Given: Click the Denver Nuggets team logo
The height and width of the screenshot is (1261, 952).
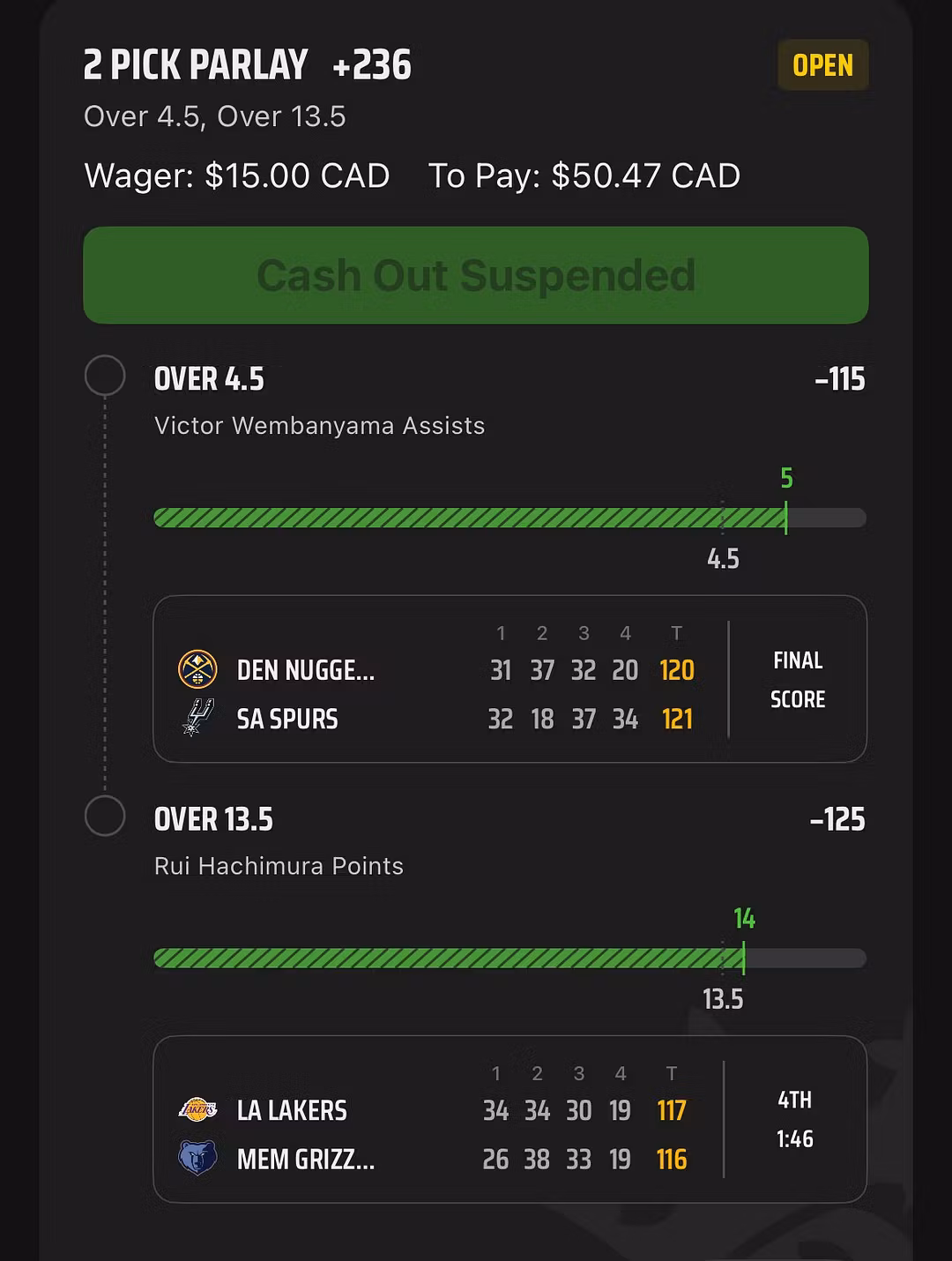Looking at the screenshot, I should tap(197, 669).
